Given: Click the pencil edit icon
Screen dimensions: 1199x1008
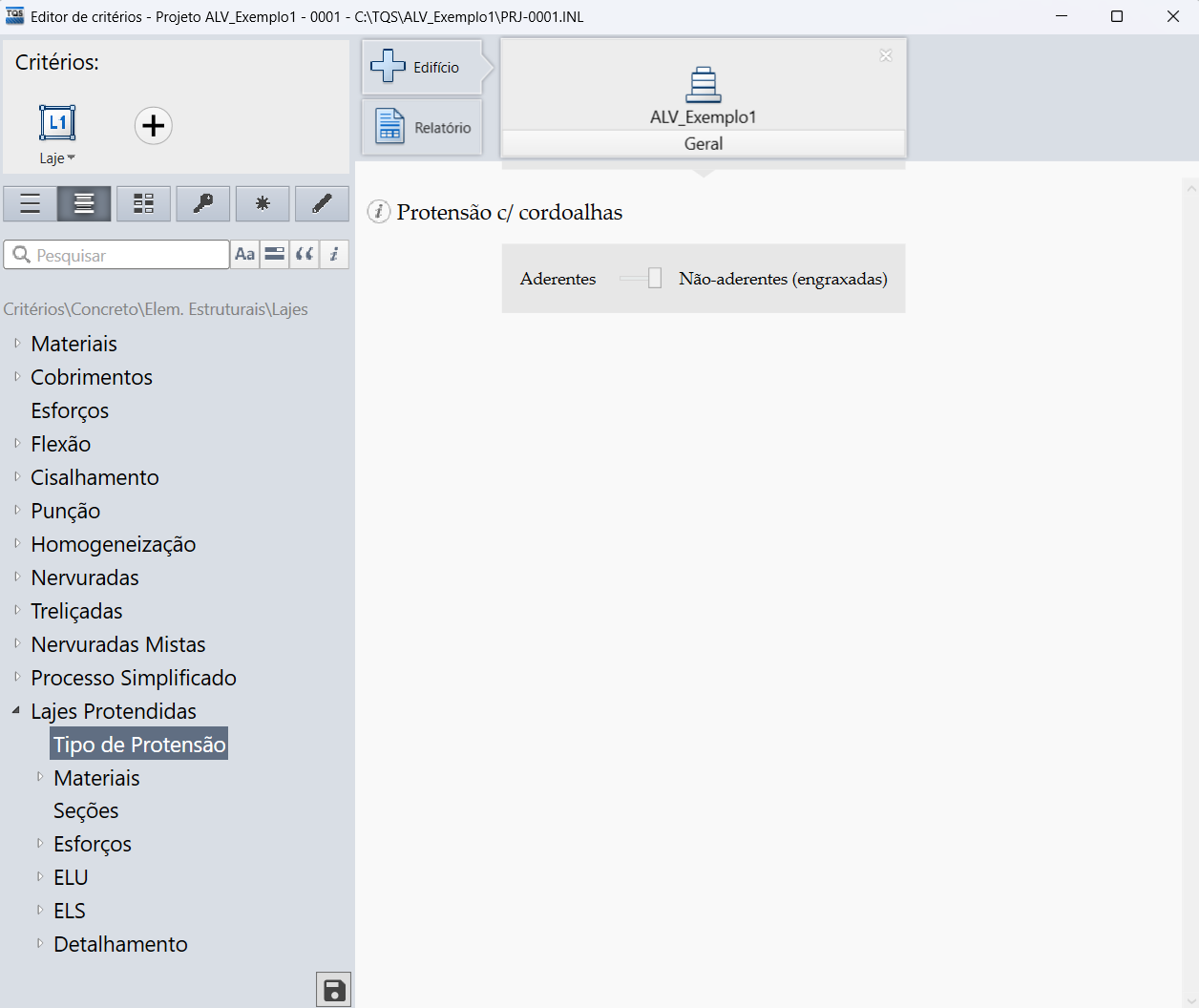Looking at the screenshot, I should 322,203.
